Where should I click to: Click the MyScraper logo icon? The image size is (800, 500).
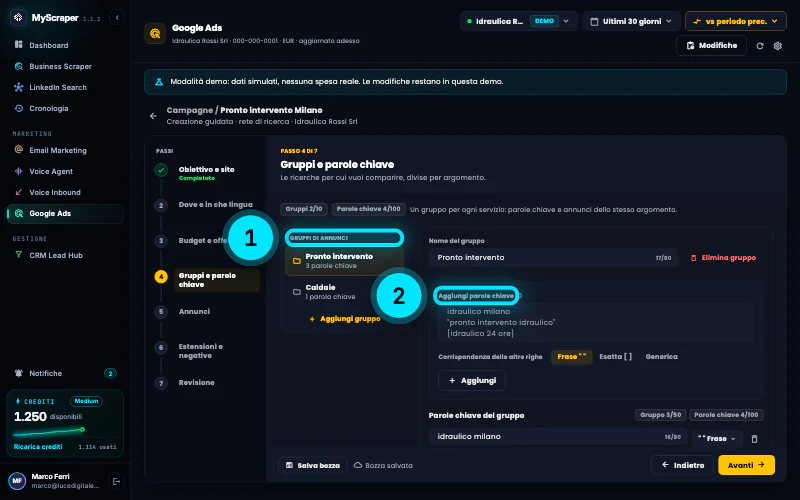pos(18,17)
